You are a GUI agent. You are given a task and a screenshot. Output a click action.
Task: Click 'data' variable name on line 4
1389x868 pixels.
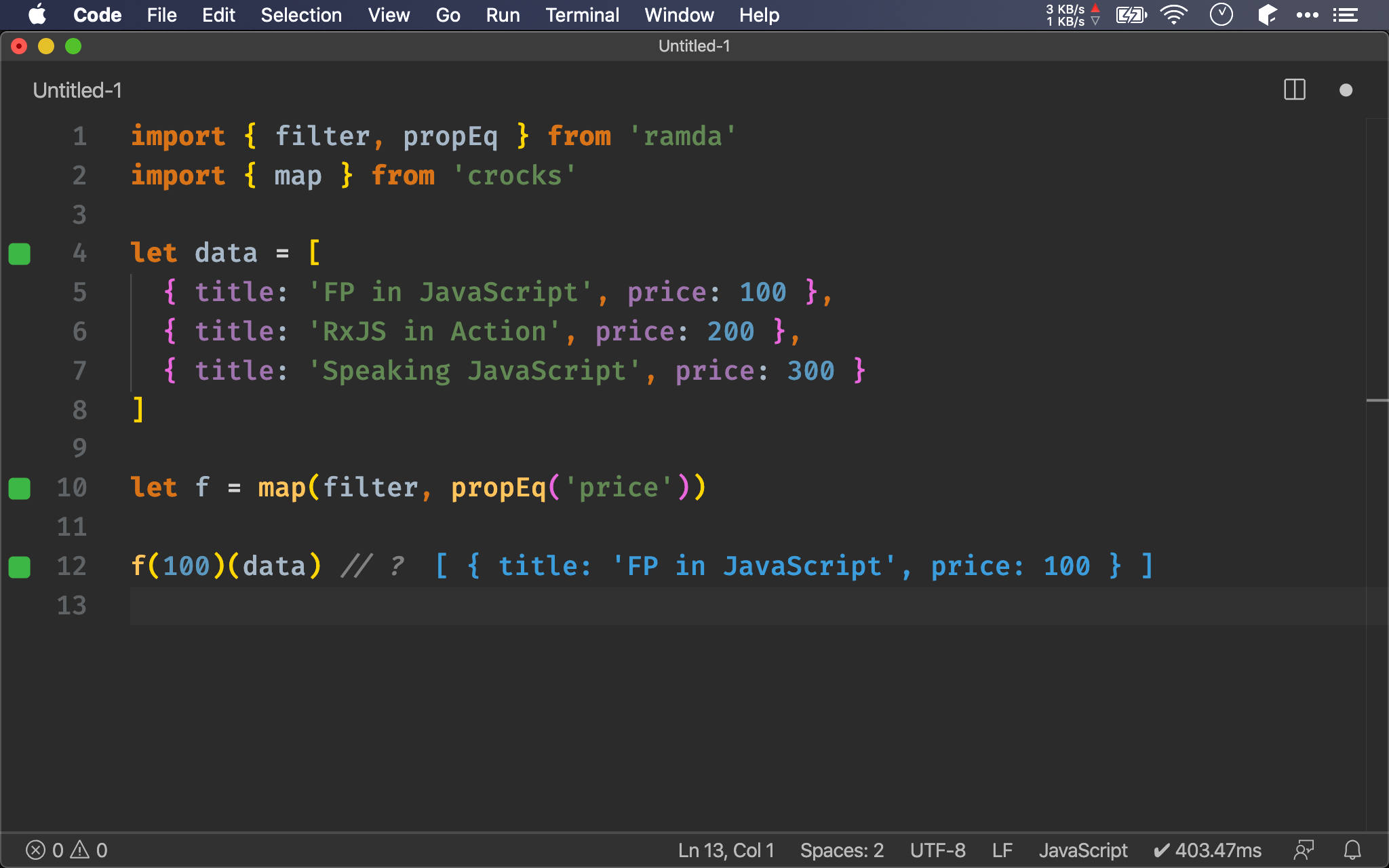[x=226, y=253]
